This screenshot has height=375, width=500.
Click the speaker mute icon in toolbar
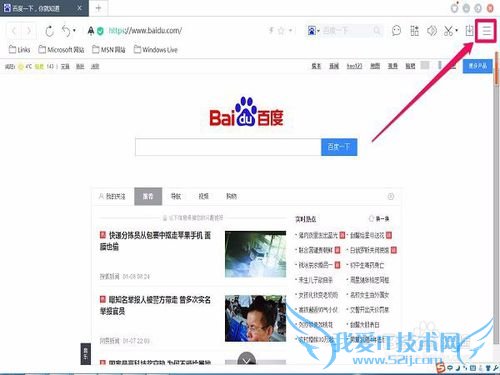click(432, 31)
